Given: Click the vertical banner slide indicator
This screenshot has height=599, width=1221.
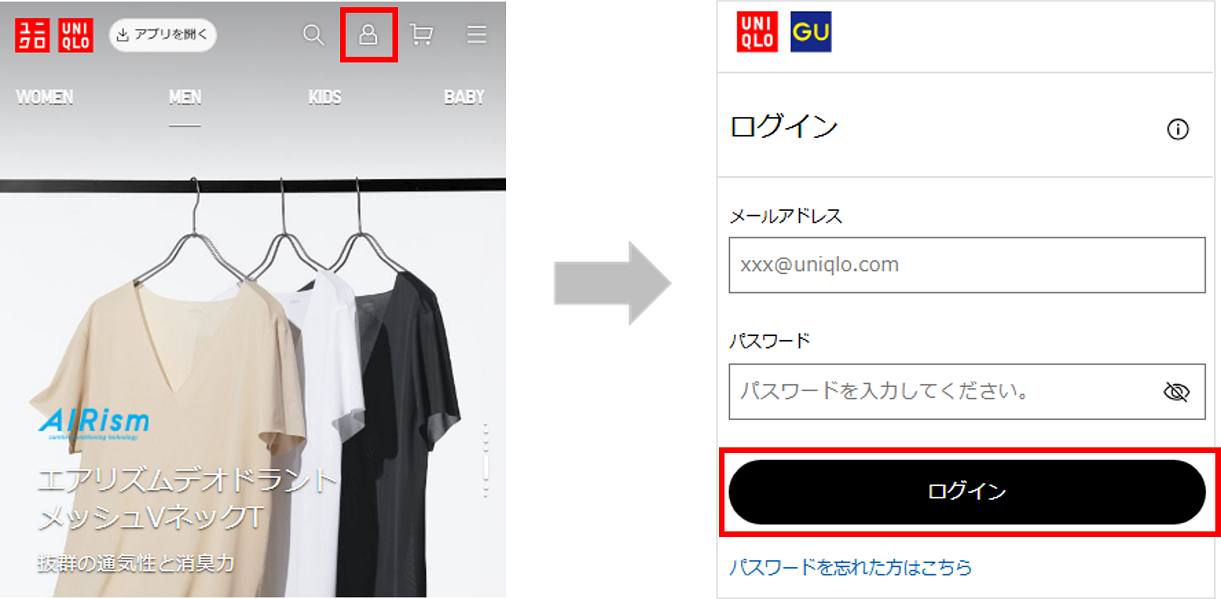Looking at the screenshot, I should click(486, 461).
